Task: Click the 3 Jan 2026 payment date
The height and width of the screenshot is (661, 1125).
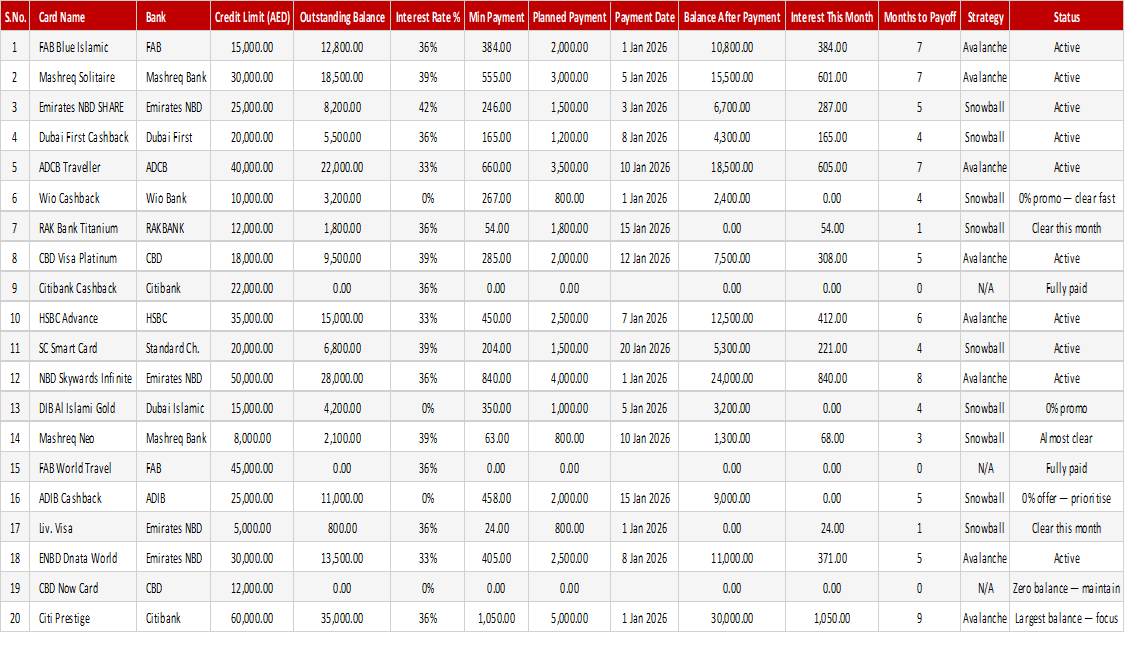Action: (644, 108)
